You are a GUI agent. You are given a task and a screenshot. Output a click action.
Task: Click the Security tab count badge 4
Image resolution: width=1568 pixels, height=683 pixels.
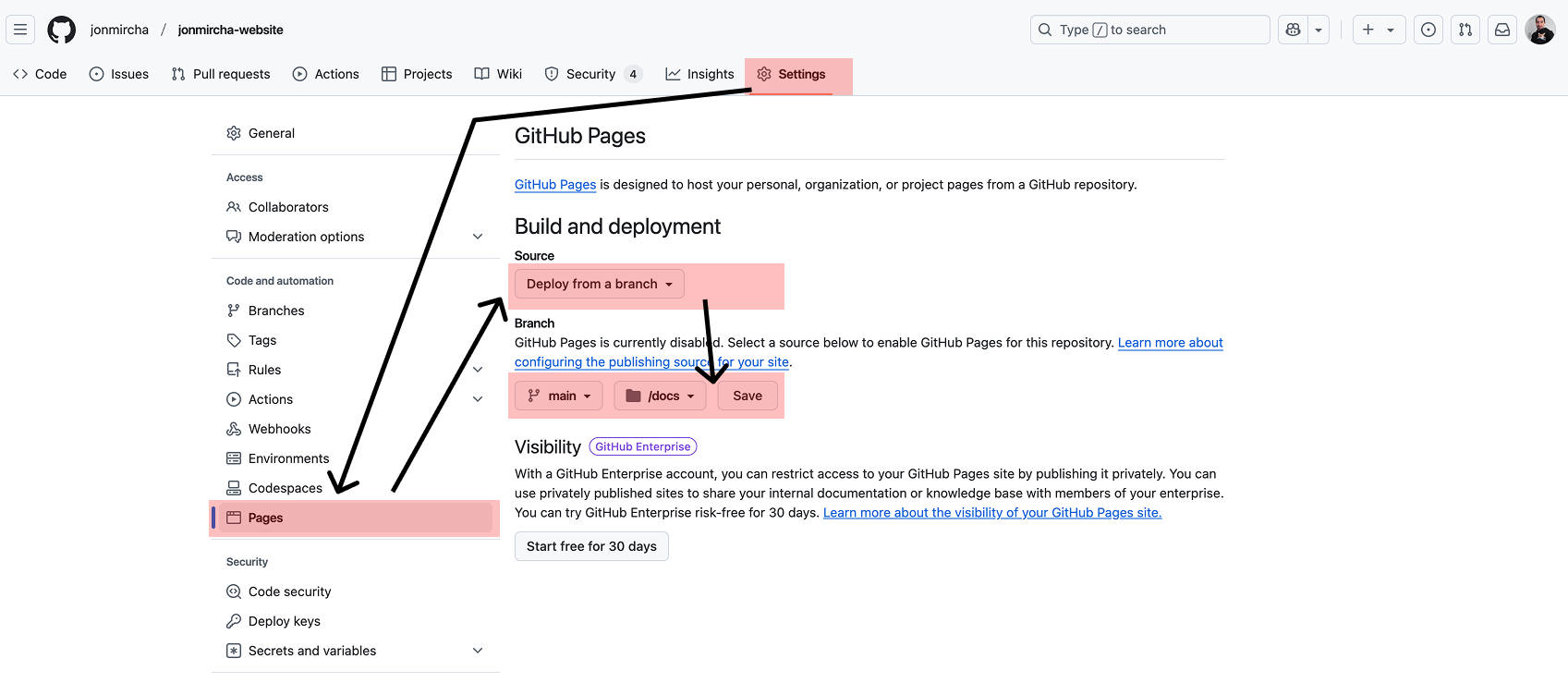[x=633, y=74]
